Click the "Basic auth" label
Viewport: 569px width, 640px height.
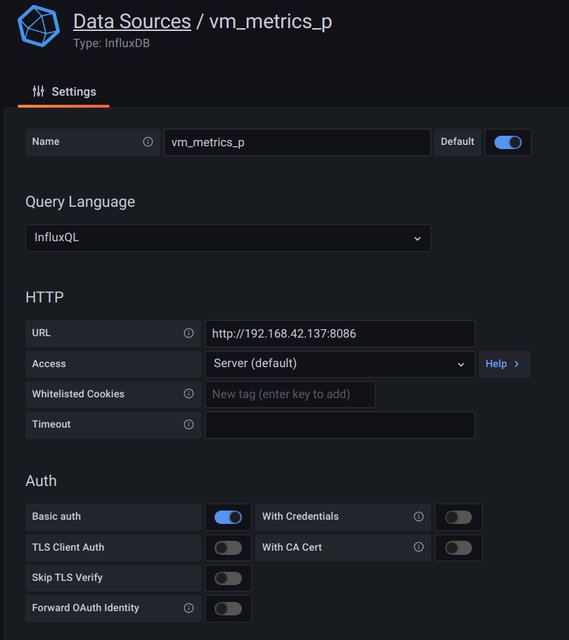(56, 516)
